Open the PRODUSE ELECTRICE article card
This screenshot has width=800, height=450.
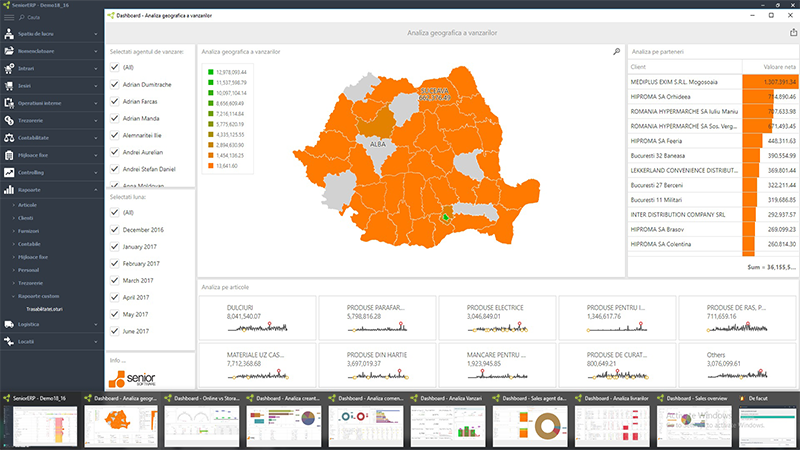coord(497,318)
